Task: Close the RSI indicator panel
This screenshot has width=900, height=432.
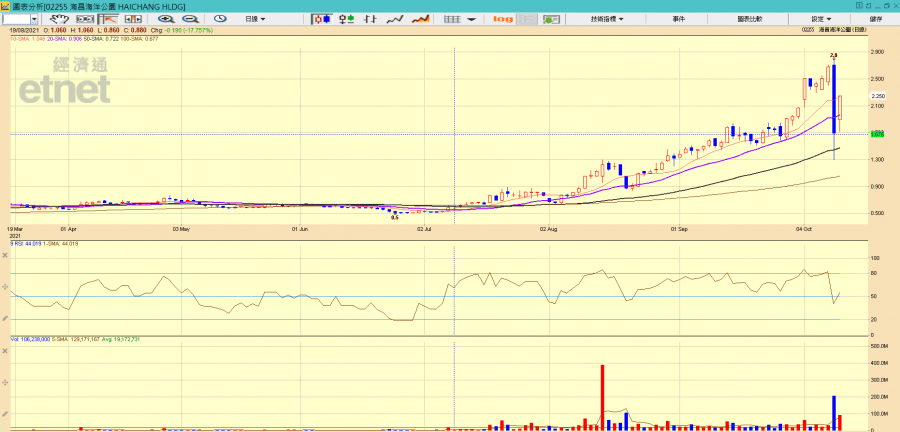Action: [x=6, y=254]
